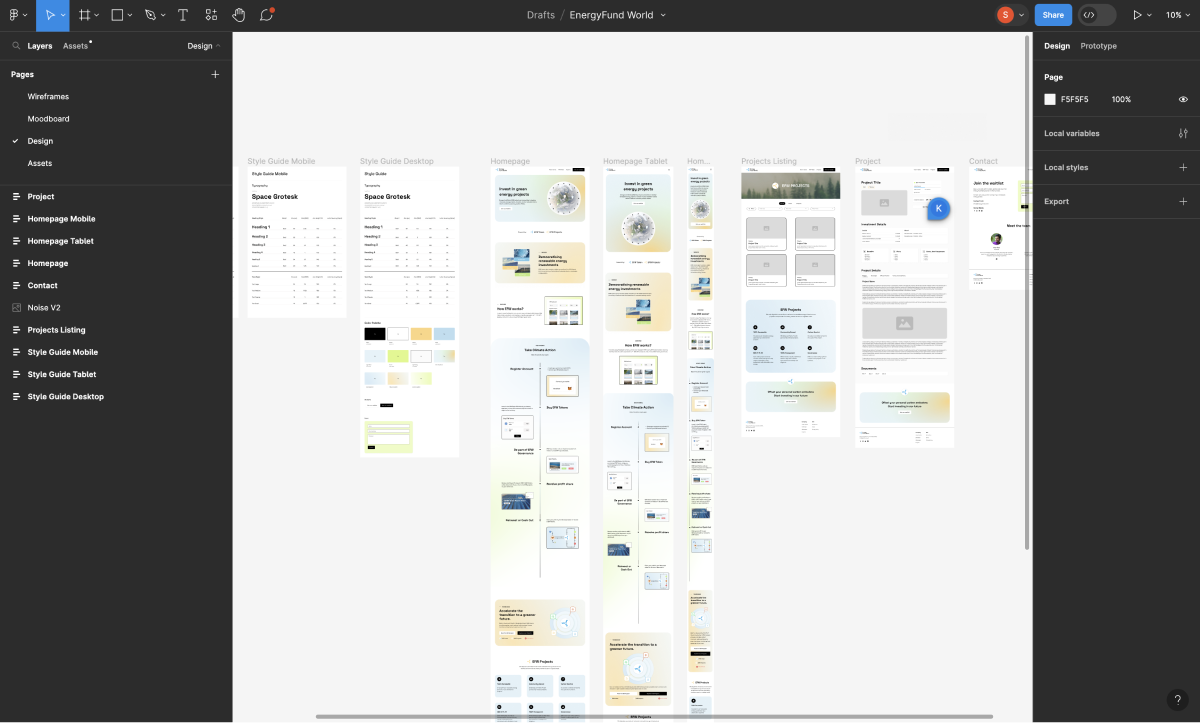Select the Frame tool
The width and height of the screenshot is (1200, 723).
pos(85,15)
